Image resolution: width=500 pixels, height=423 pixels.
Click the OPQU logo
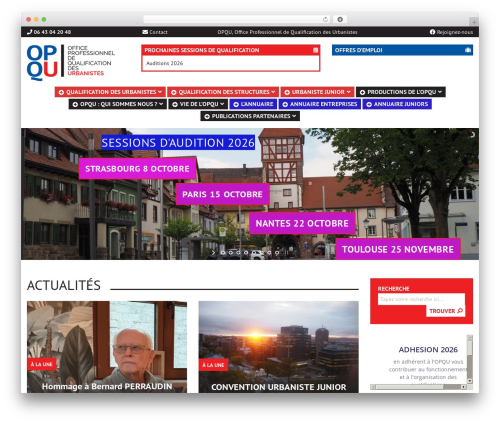tap(70, 62)
